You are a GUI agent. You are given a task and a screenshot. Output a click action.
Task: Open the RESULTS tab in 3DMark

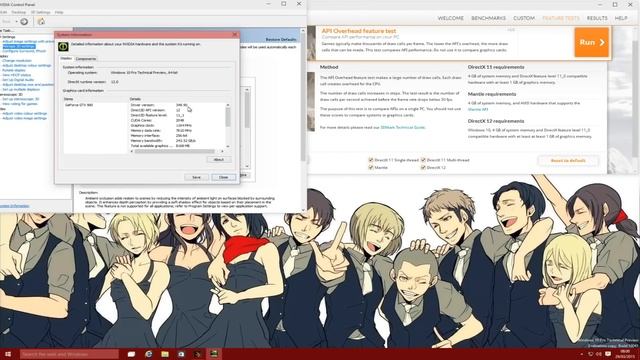(x=597, y=18)
